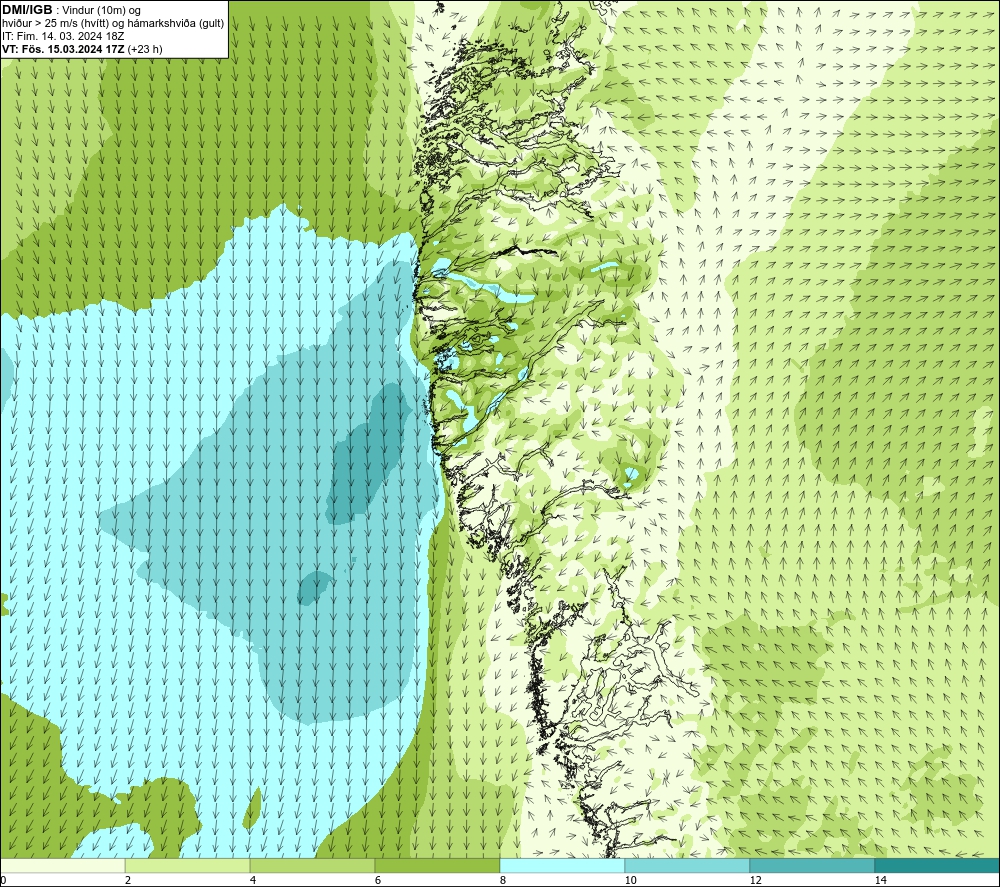Click the legend scale value "0"
This screenshot has width=1000, height=887.
tap(3, 880)
